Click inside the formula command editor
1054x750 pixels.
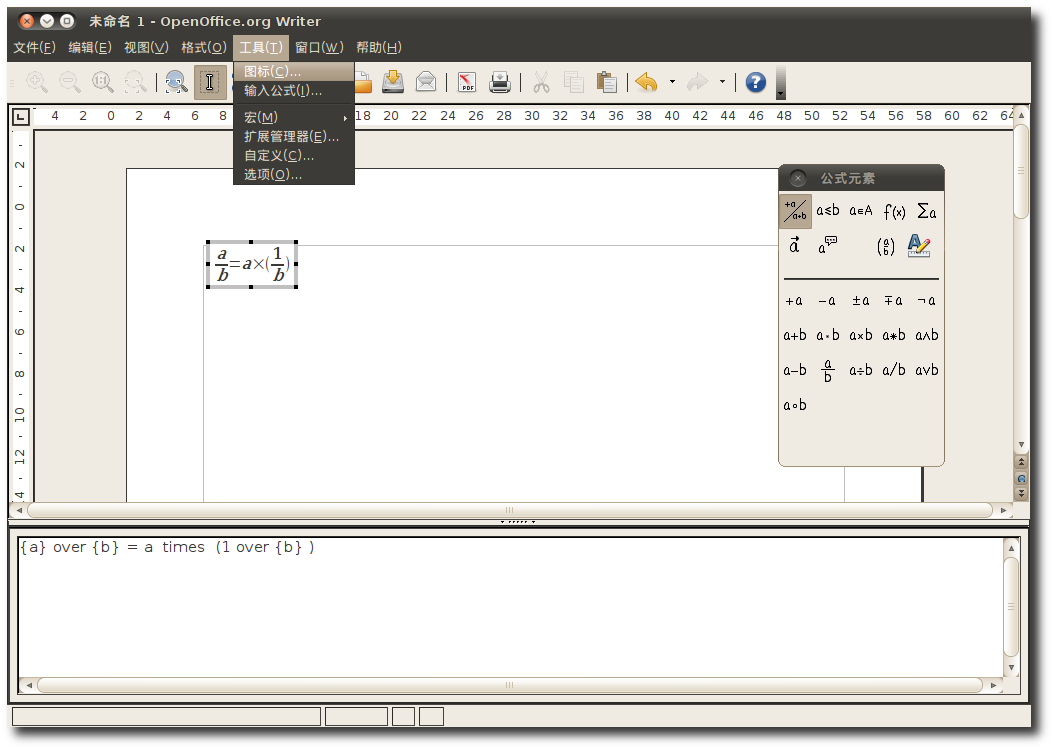[x=510, y=610]
